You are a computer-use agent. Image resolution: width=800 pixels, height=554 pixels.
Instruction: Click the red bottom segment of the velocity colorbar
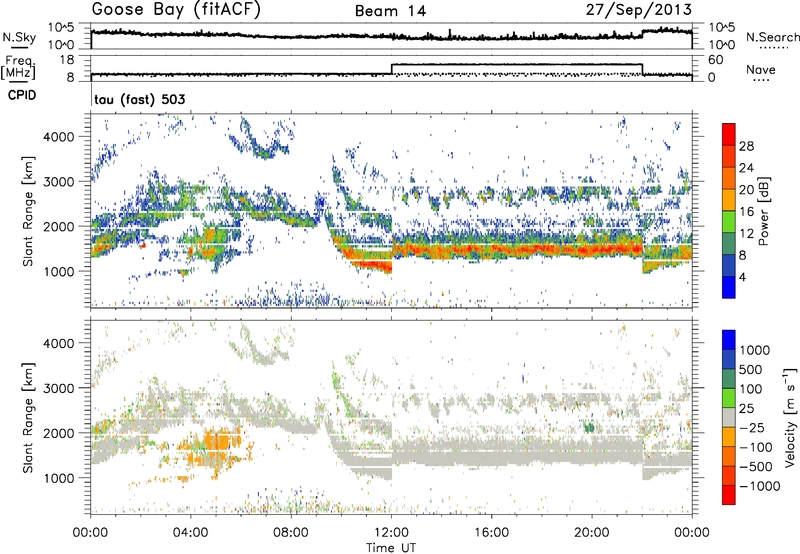click(x=729, y=495)
